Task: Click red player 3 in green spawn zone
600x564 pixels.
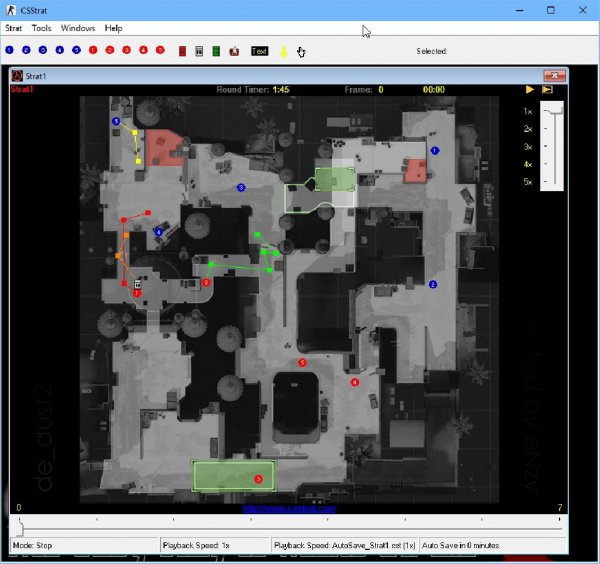Action: tap(258, 479)
